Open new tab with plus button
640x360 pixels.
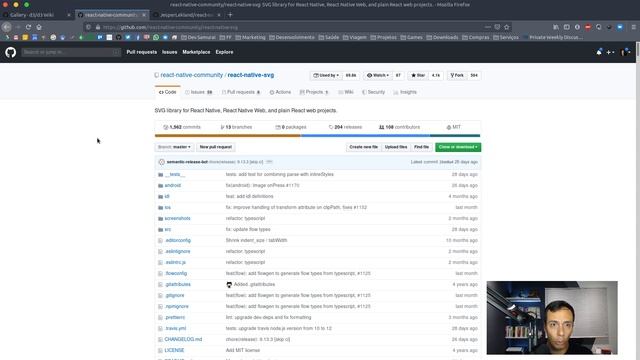(230, 15)
